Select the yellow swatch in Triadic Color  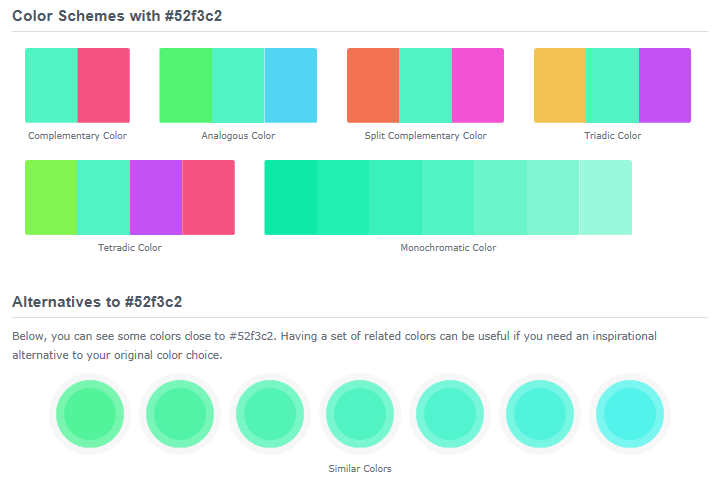pos(560,85)
